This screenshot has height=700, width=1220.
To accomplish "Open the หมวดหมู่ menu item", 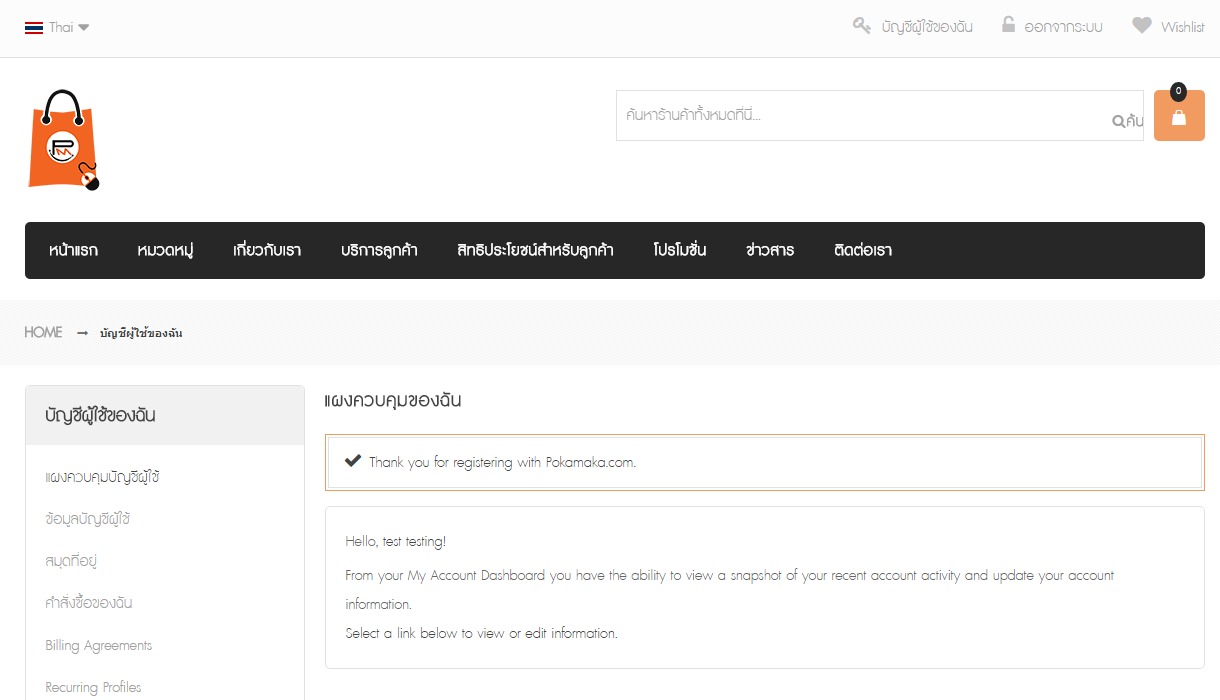I will (165, 250).
